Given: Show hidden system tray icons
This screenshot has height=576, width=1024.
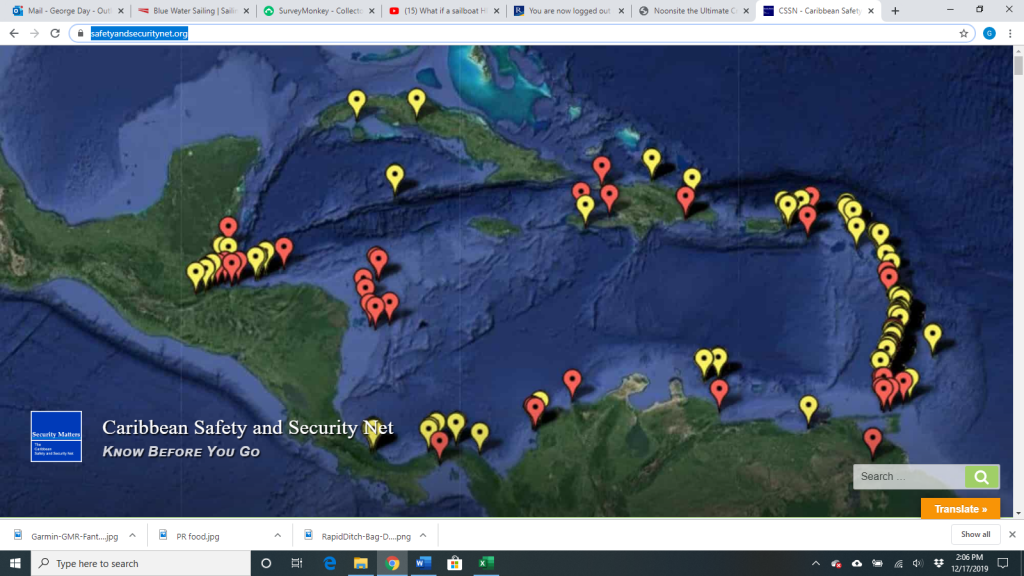Looking at the screenshot, I should pos(815,563).
